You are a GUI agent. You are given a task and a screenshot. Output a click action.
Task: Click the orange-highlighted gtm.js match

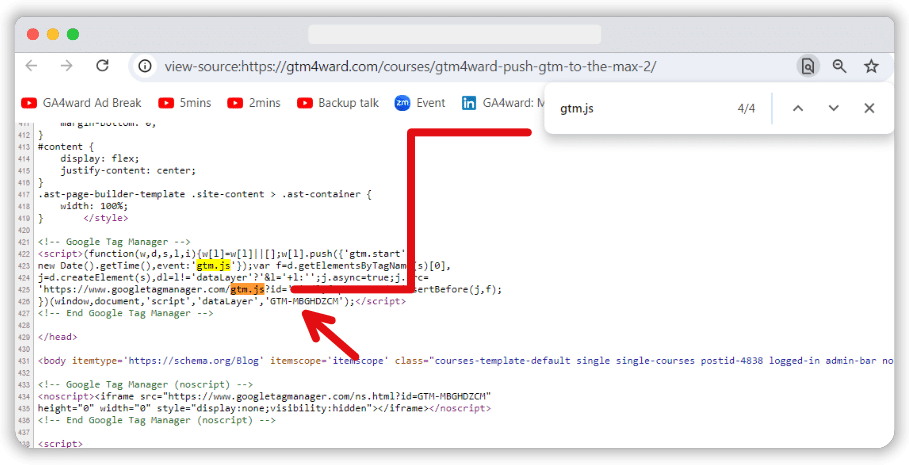coord(247,289)
